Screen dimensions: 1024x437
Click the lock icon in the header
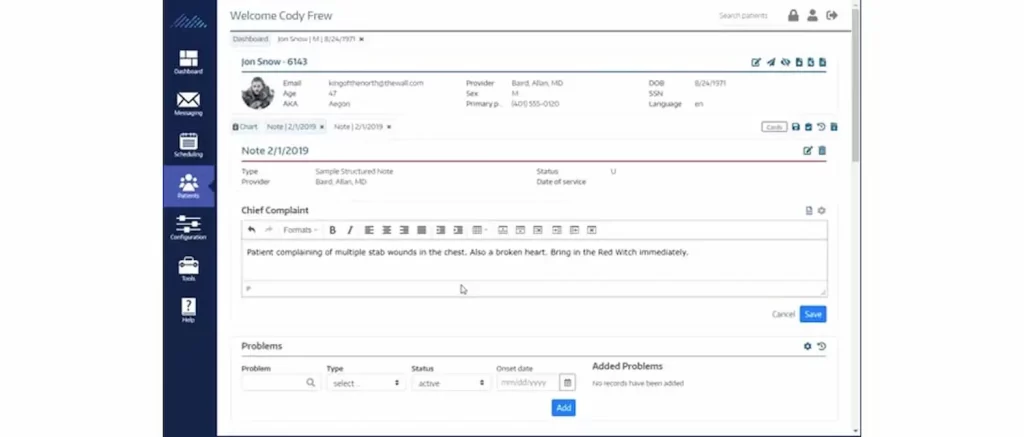tap(793, 16)
